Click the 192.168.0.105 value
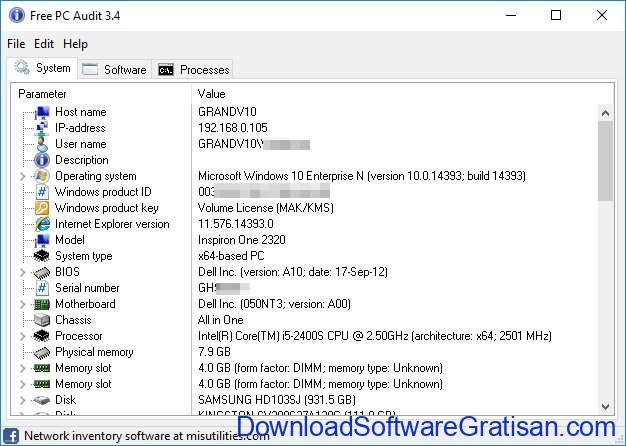The height and width of the screenshot is (446, 626). (233, 128)
